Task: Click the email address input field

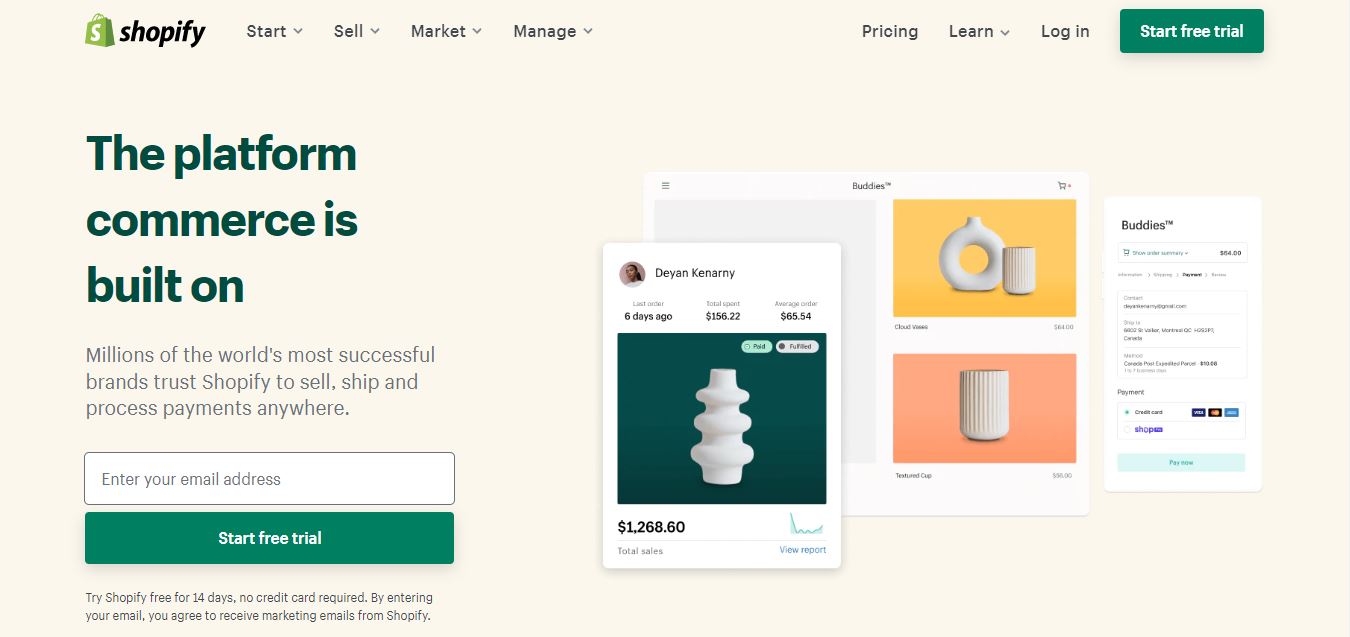Action: click(269, 478)
